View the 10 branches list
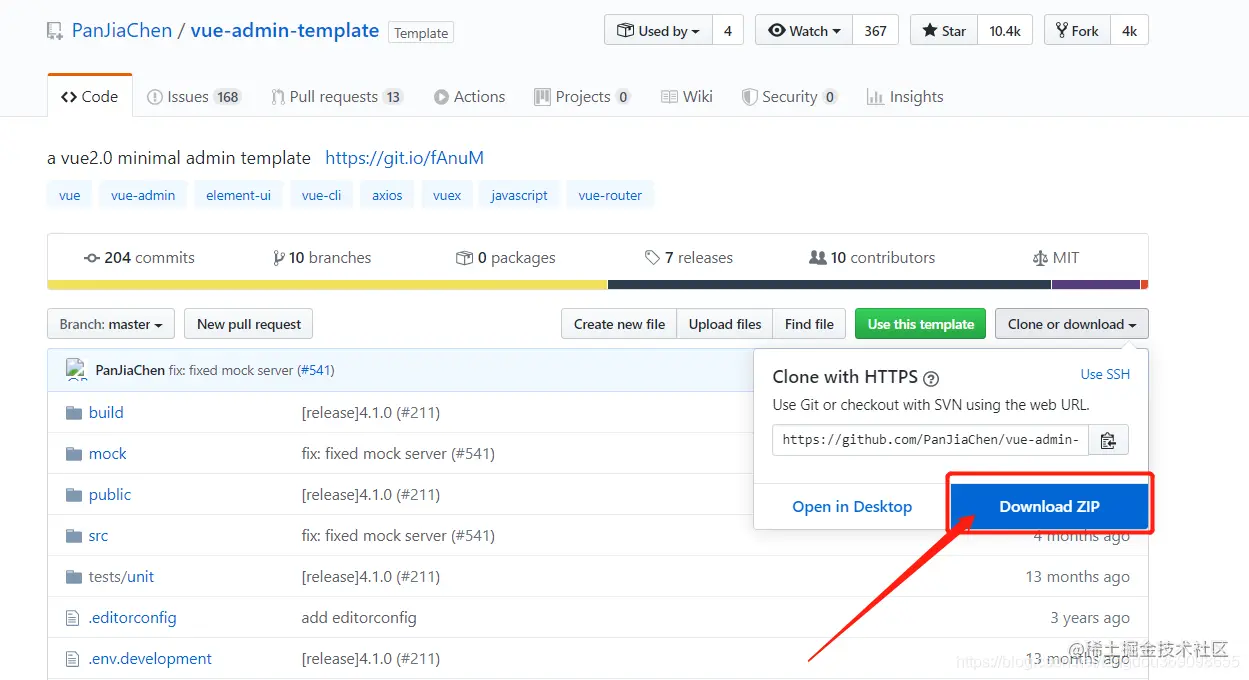 click(321, 258)
